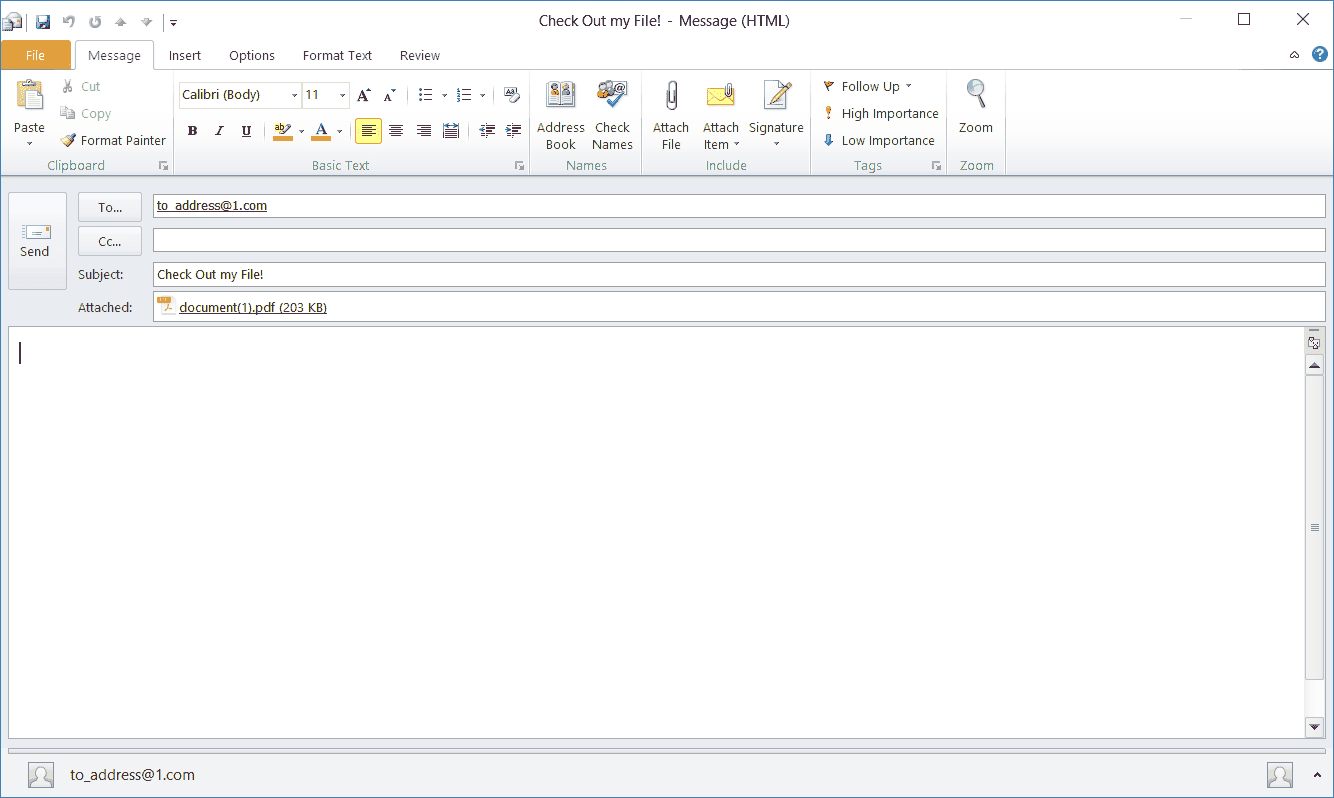Viewport: 1334px width, 798px height.
Task: Toggle italic formatting
Action: [x=219, y=131]
